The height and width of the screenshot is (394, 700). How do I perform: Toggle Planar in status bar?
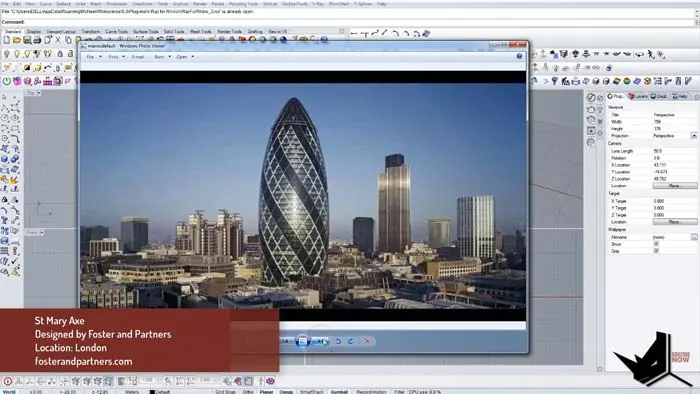pos(267,392)
